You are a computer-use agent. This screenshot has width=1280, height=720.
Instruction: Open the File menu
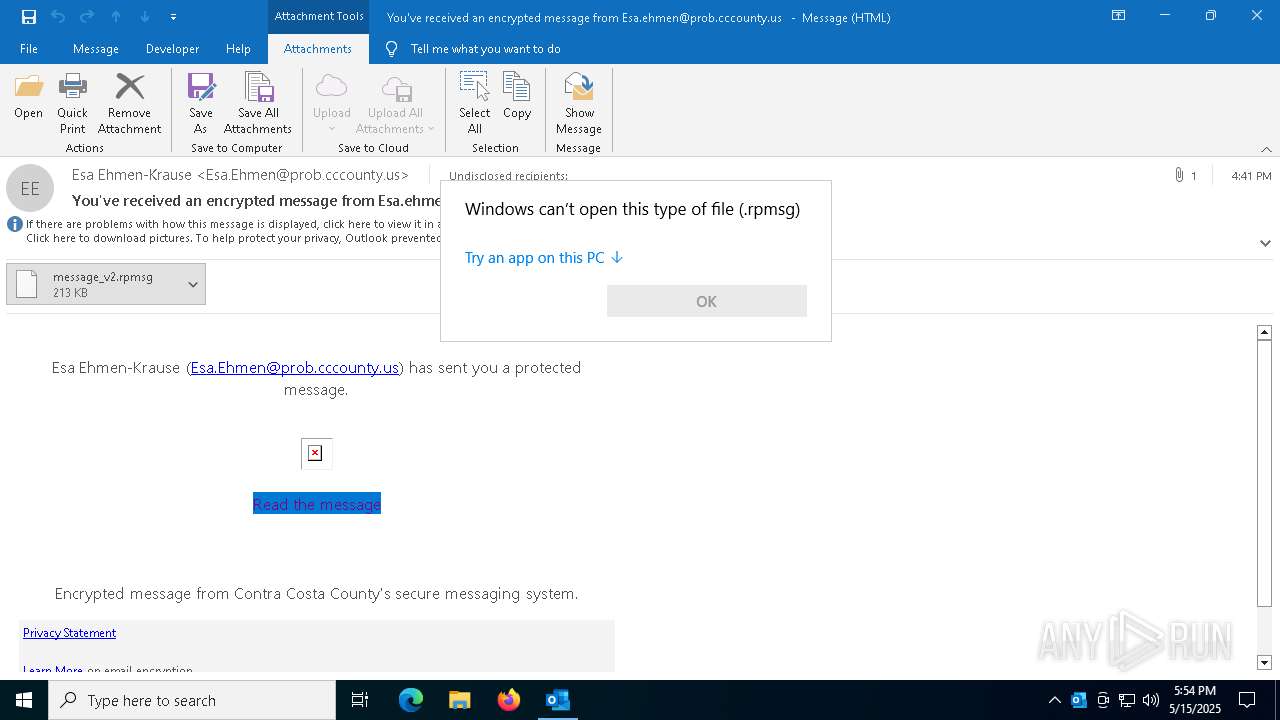click(x=29, y=49)
